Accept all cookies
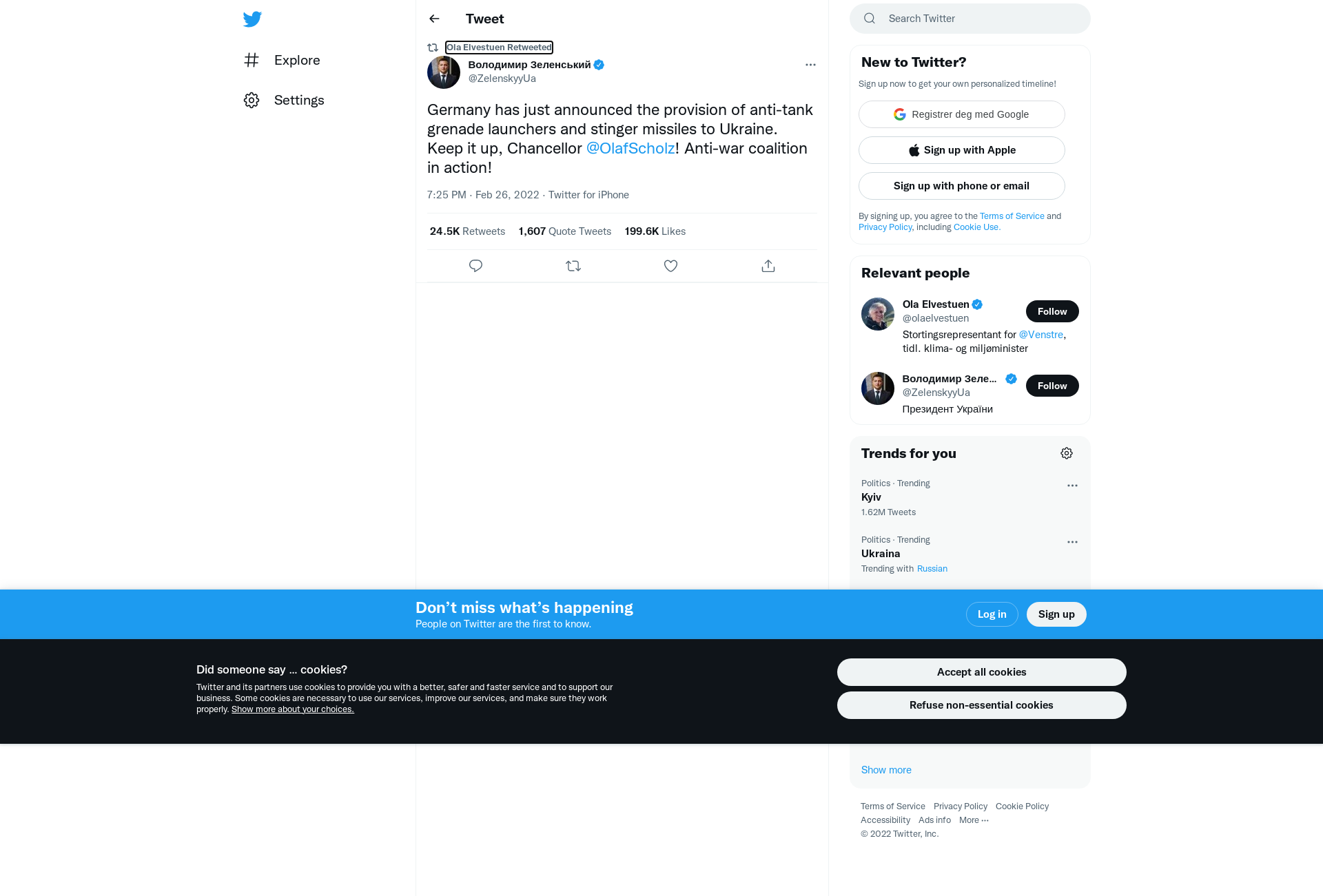The height and width of the screenshot is (896, 1323). 982,672
